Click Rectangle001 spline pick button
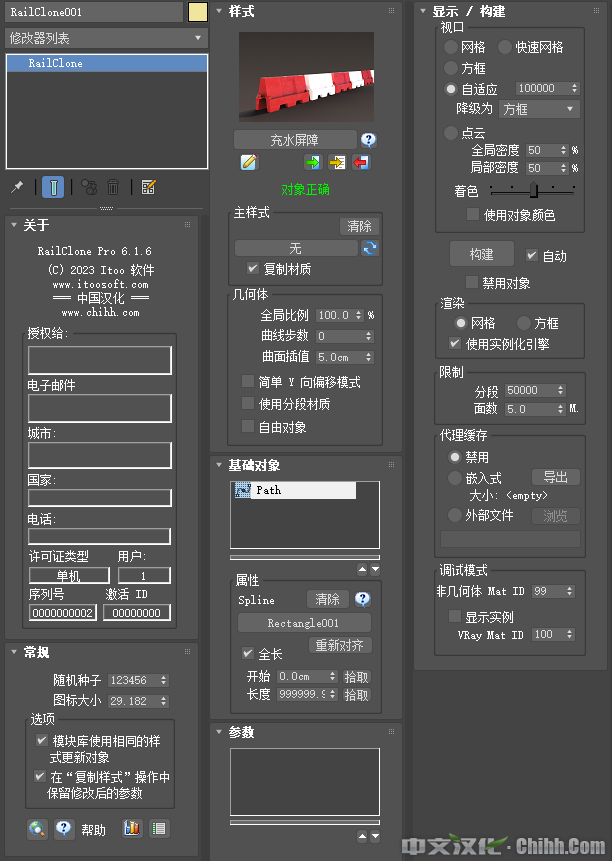 [x=304, y=623]
